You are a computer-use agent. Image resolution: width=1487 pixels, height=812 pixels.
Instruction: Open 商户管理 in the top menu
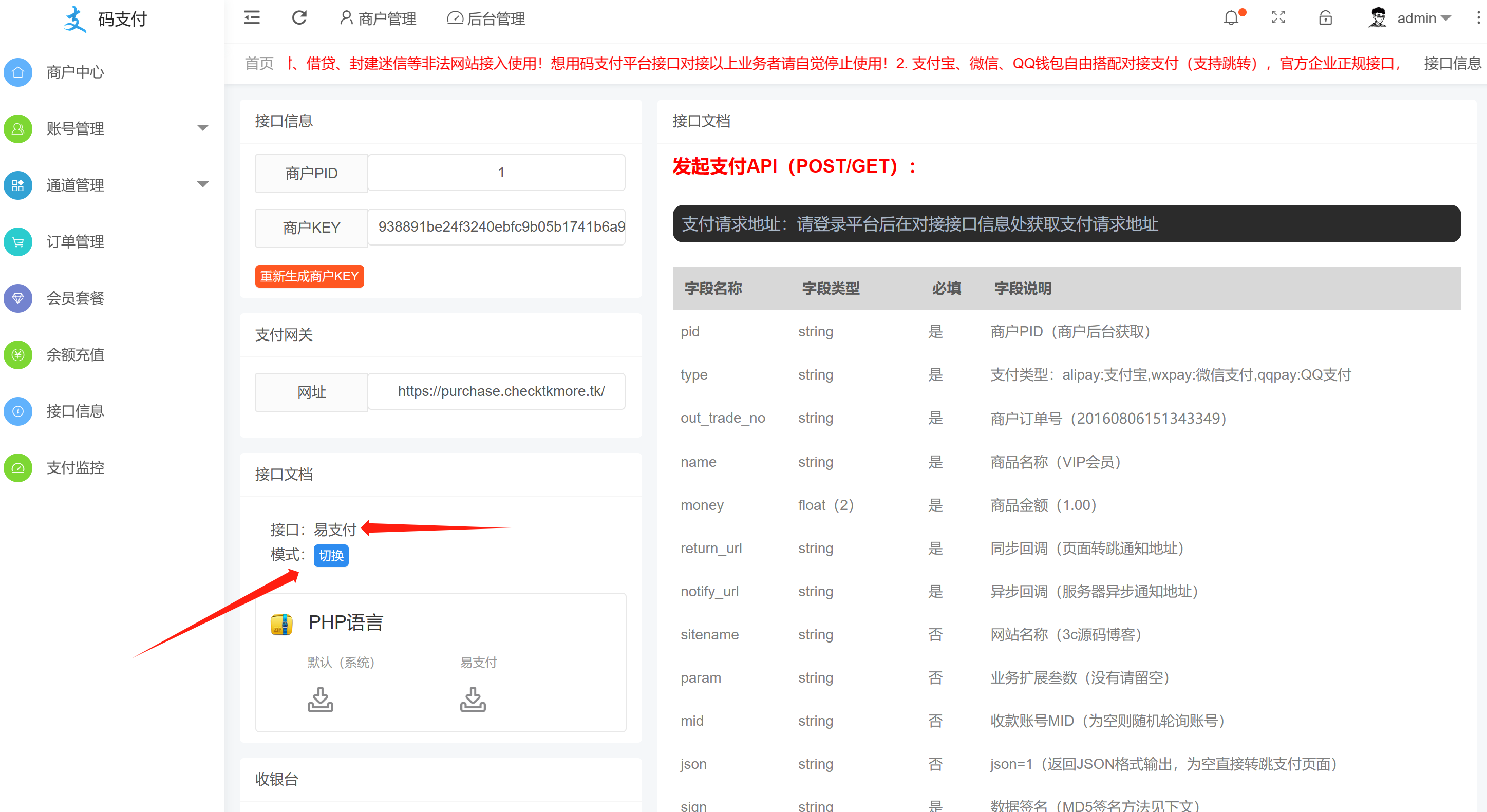[x=378, y=18]
